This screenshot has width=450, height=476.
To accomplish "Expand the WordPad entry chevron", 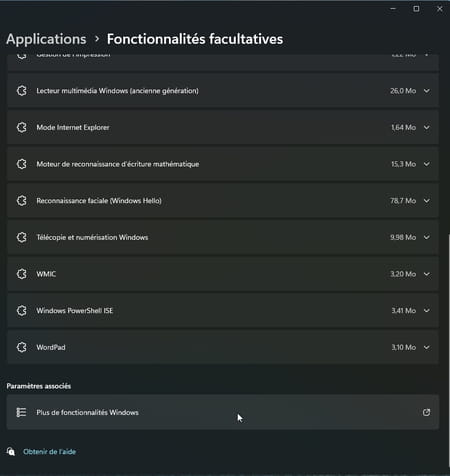I will tap(427, 347).
